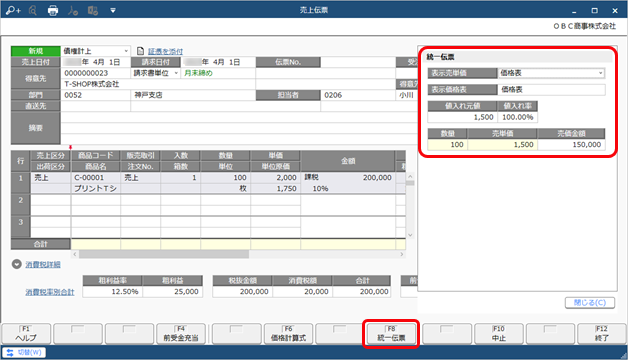This screenshot has width=628, height=360.
Task: Open the print preview icon
Action: (x=33, y=10)
